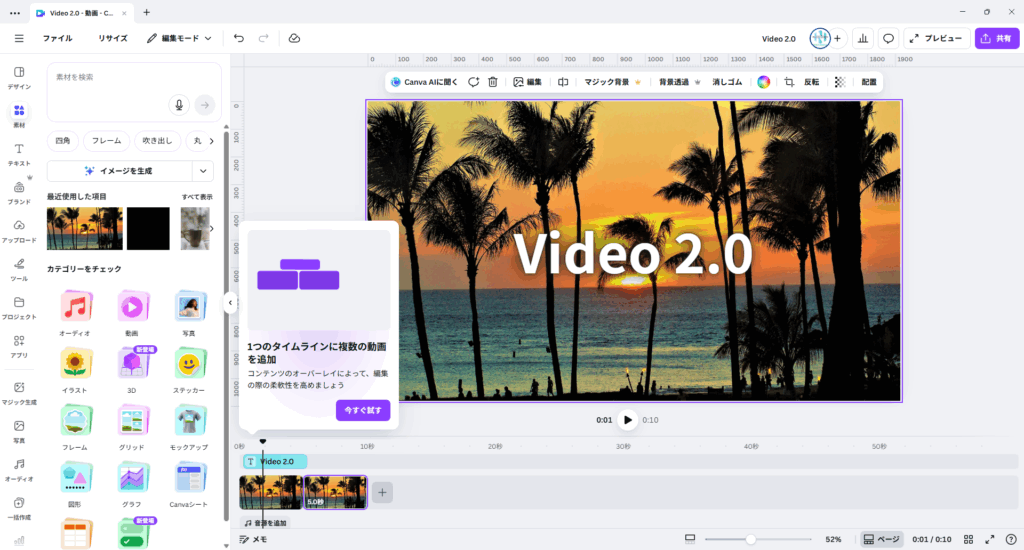Open the テキスト panel in sidebar
The image size is (1024, 550).
coord(19,154)
